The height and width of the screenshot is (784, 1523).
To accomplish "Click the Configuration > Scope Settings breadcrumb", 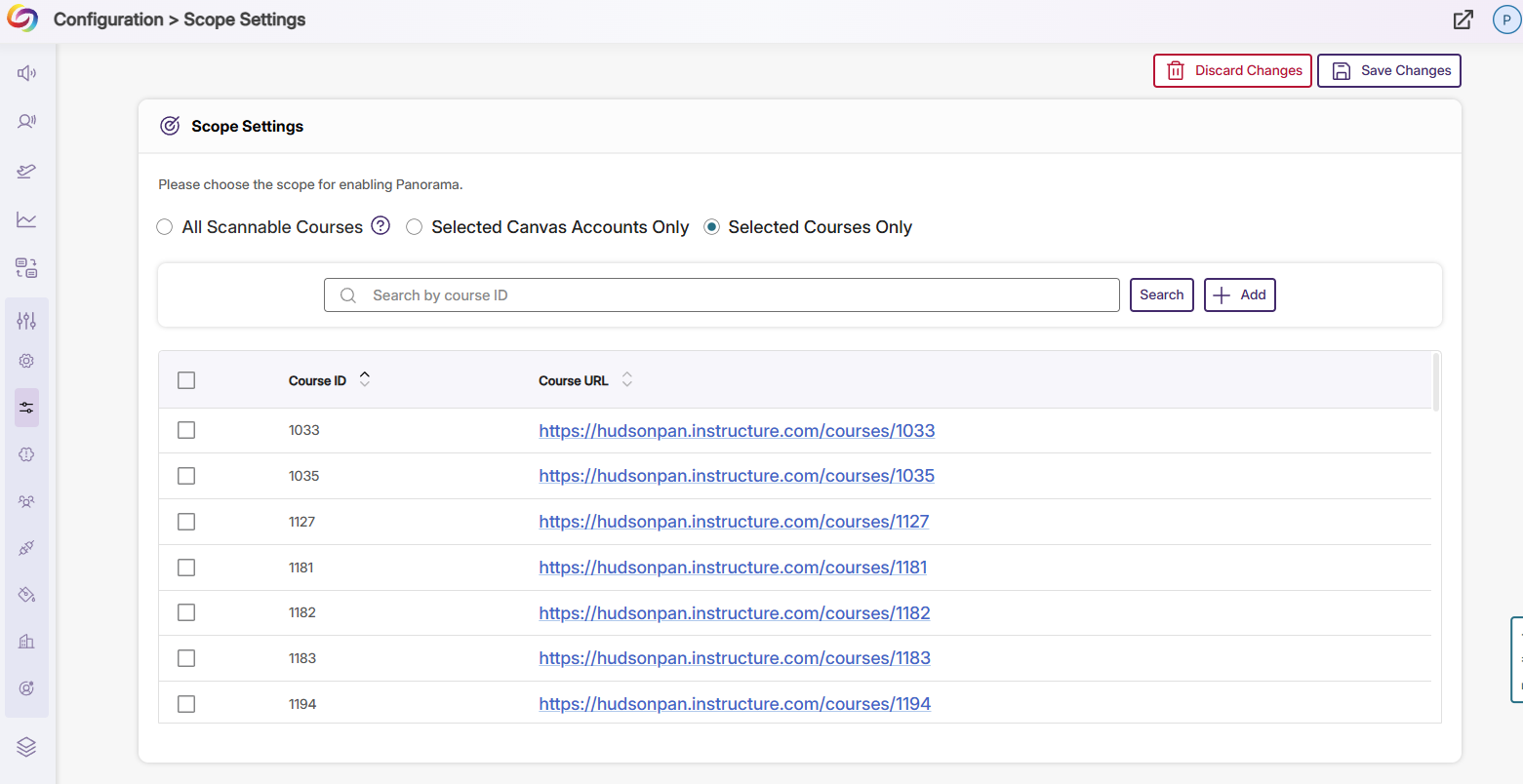I will tap(180, 20).
